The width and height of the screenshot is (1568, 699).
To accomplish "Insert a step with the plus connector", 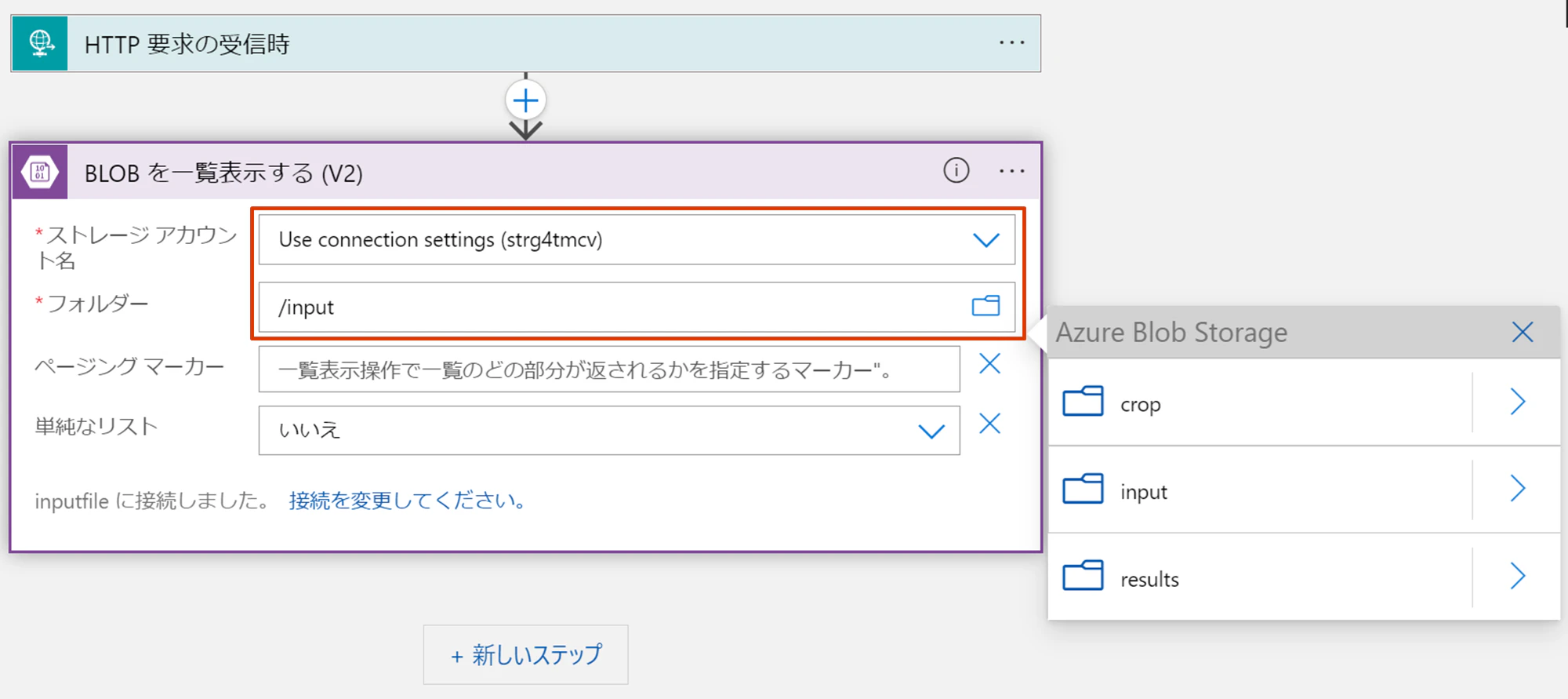I will tap(525, 100).
